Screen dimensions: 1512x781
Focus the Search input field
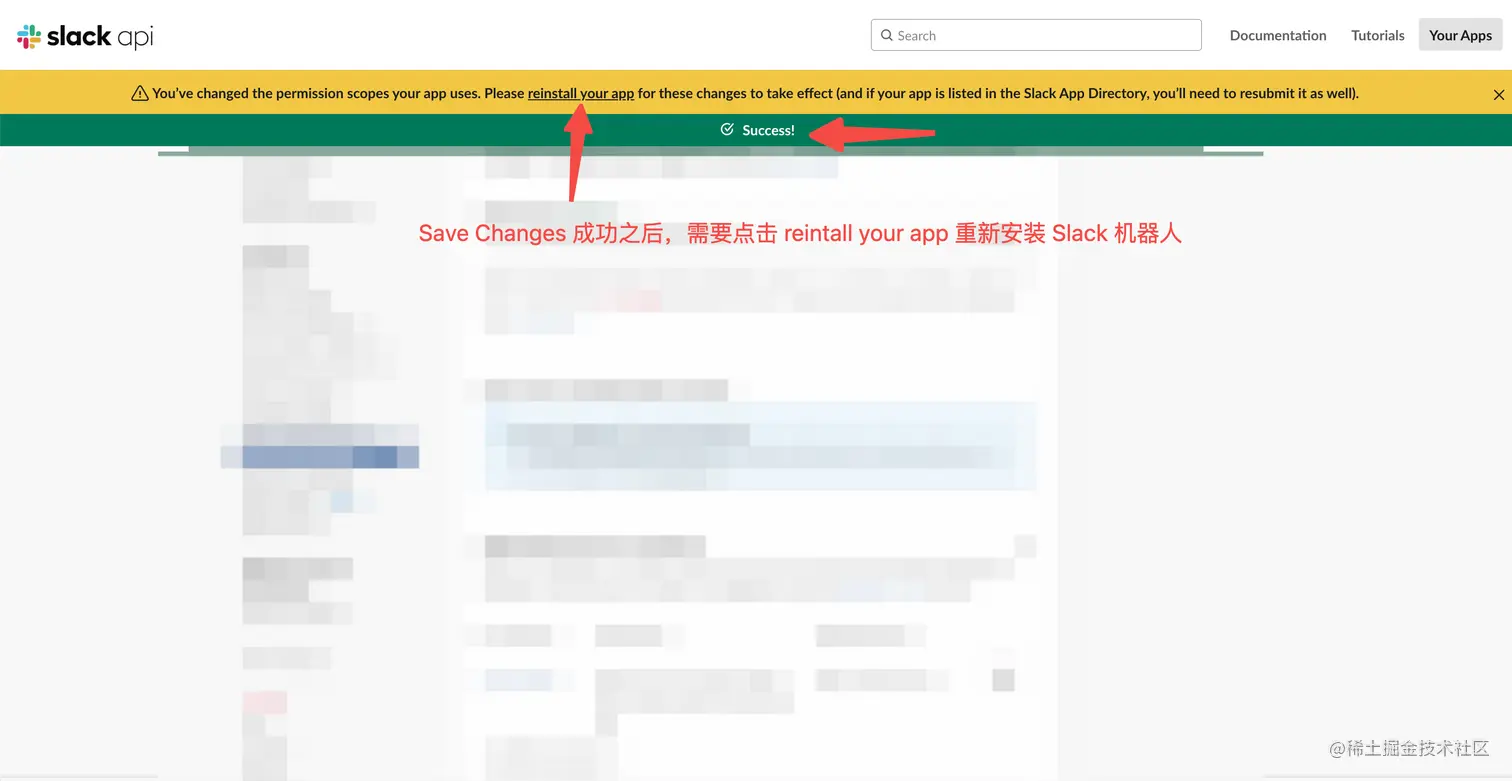pyautogui.click(x=1036, y=35)
